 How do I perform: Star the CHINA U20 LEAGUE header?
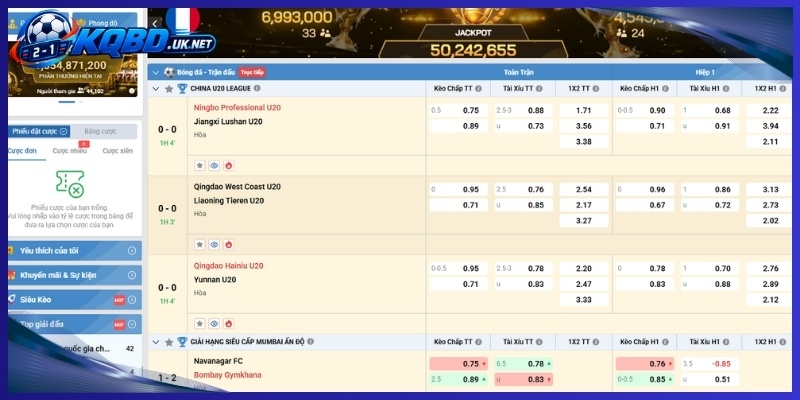[169, 89]
